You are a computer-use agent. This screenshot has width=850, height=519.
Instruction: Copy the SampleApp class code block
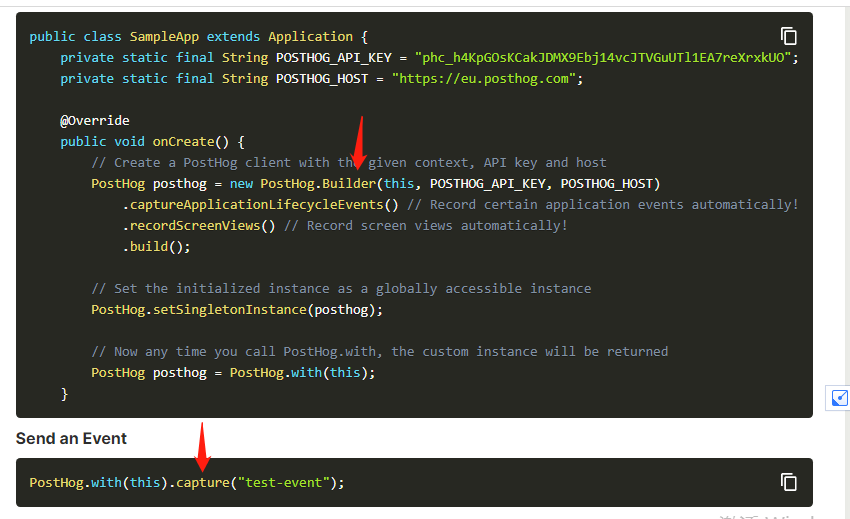pyautogui.click(x=789, y=36)
